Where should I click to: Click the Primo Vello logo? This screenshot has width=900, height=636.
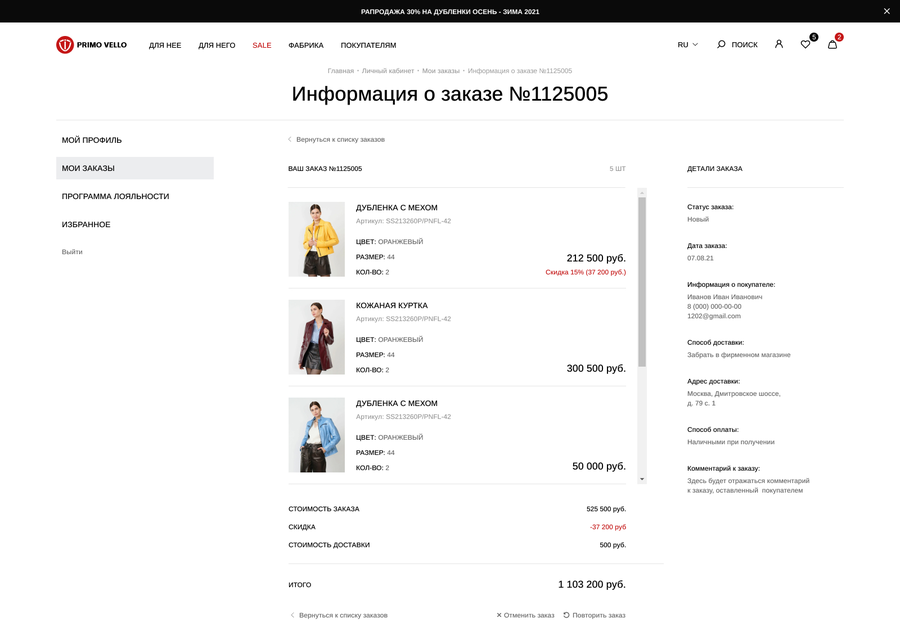91,45
